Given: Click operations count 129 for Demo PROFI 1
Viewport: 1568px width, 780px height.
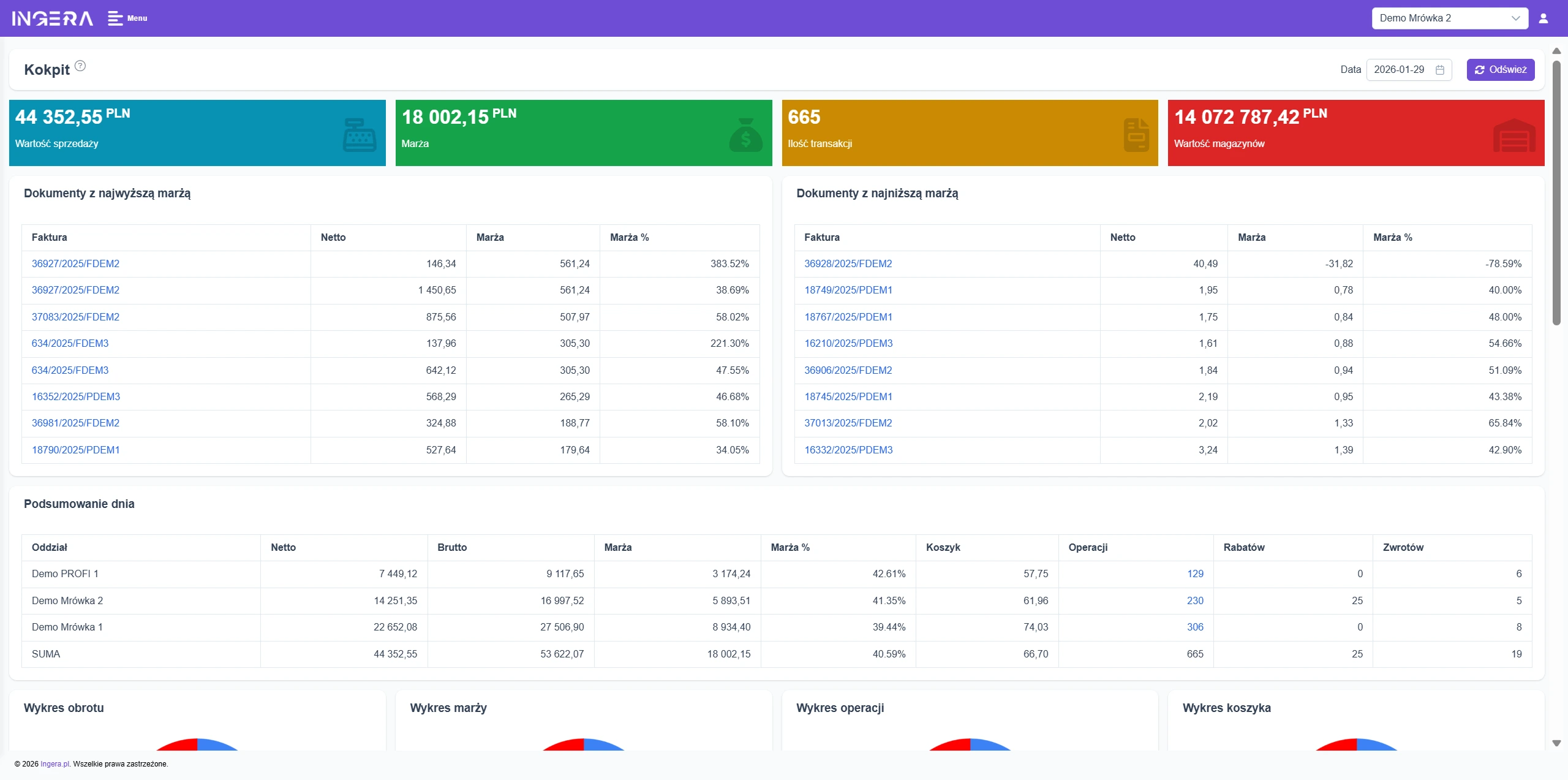Looking at the screenshot, I should pos(1194,574).
